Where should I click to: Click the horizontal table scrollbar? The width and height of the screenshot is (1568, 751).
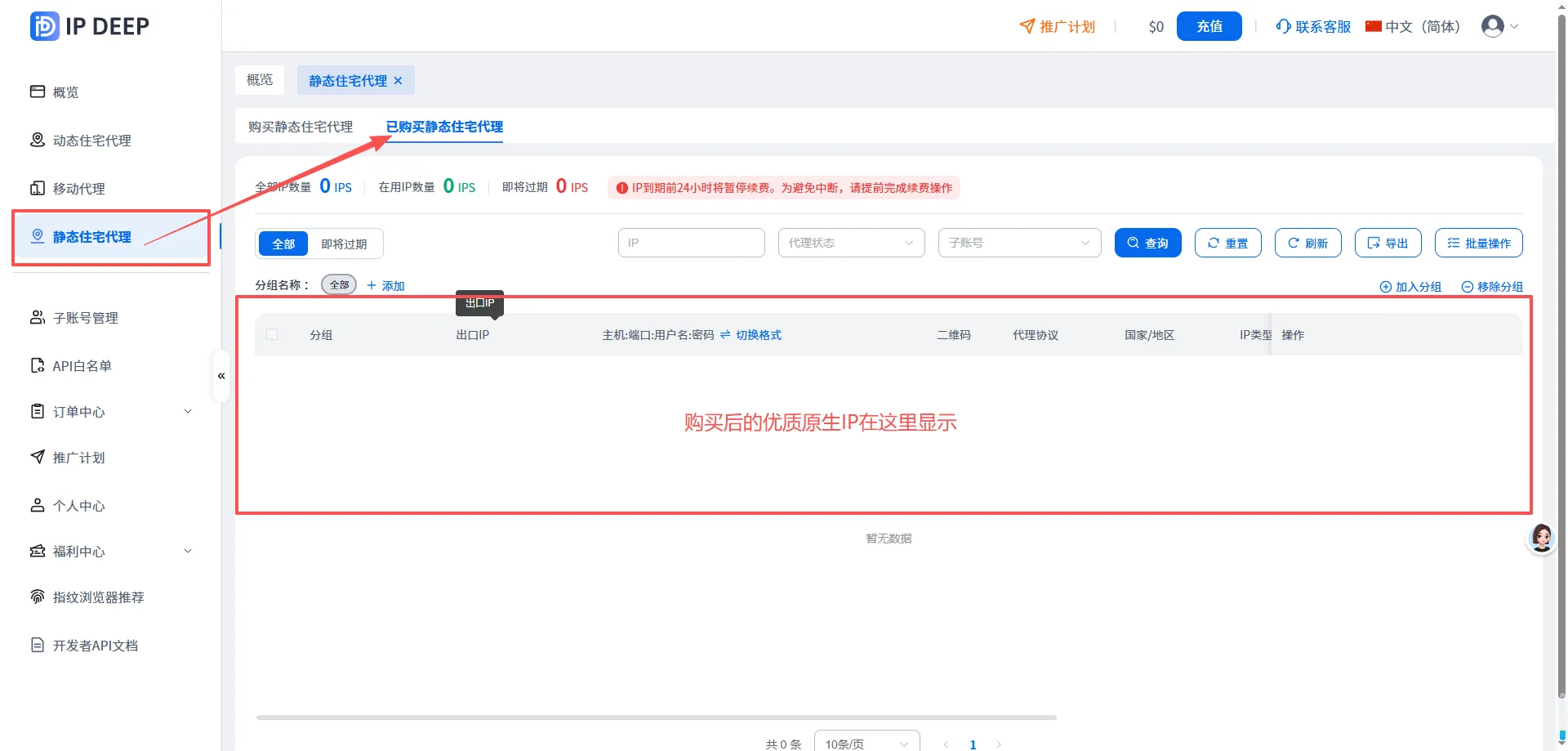pos(657,717)
